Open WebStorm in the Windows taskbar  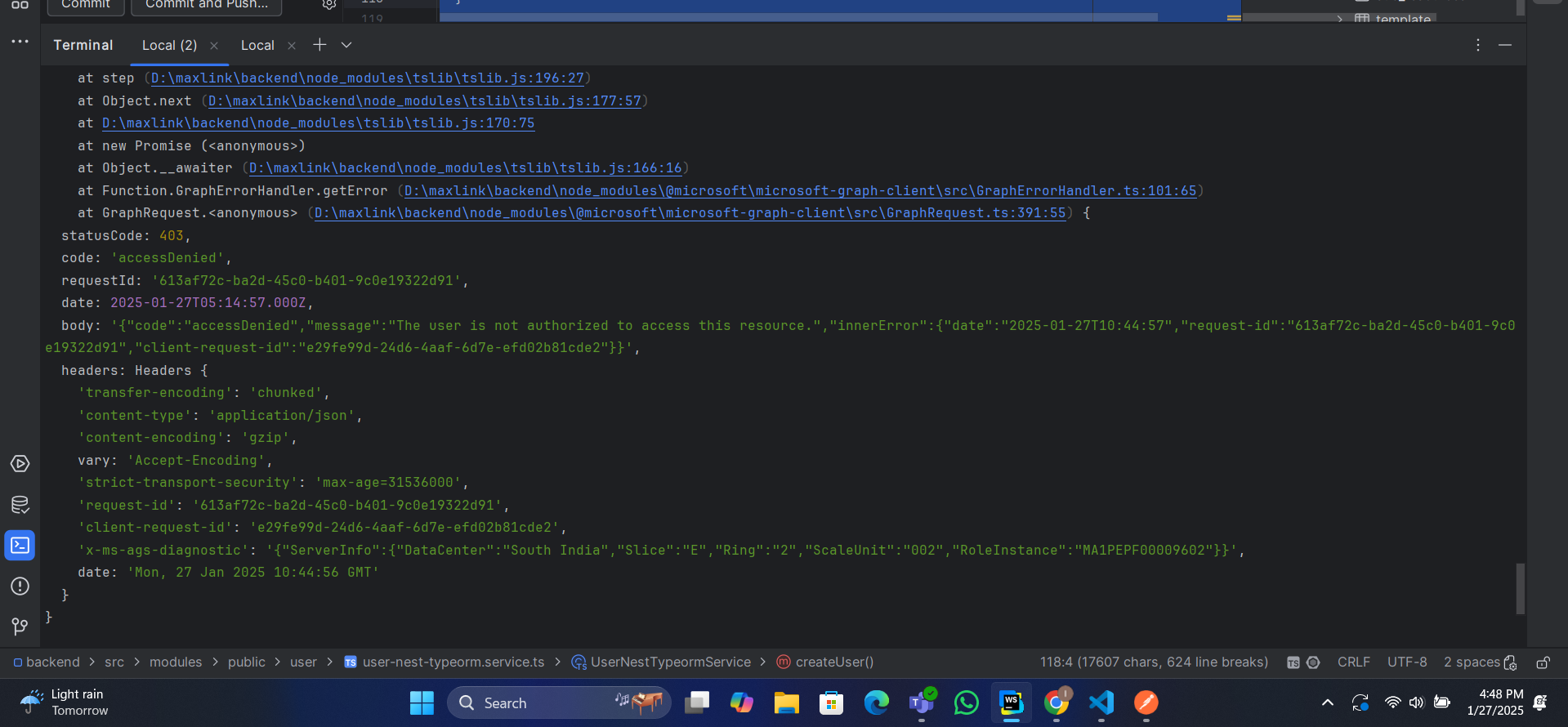(1012, 702)
